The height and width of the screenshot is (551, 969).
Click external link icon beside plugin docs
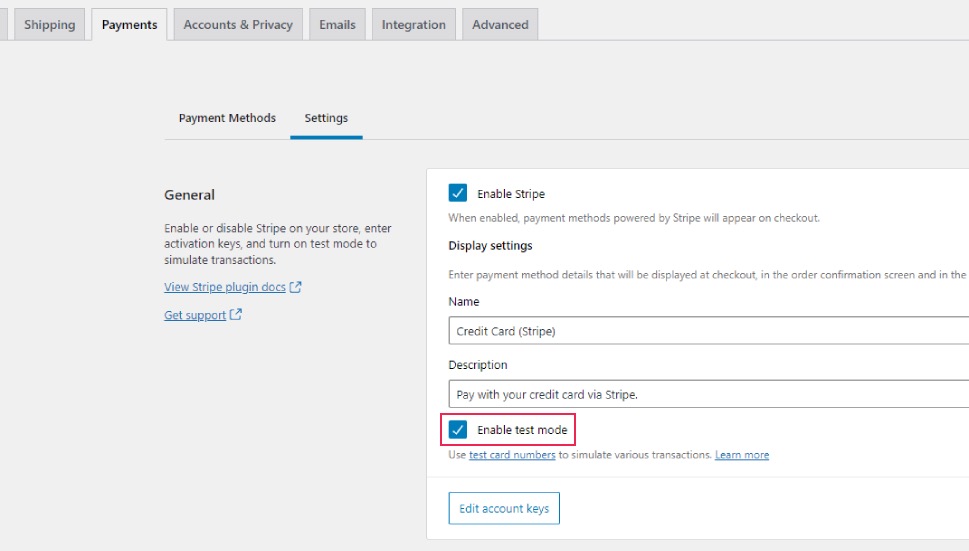[x=295, y=287]
